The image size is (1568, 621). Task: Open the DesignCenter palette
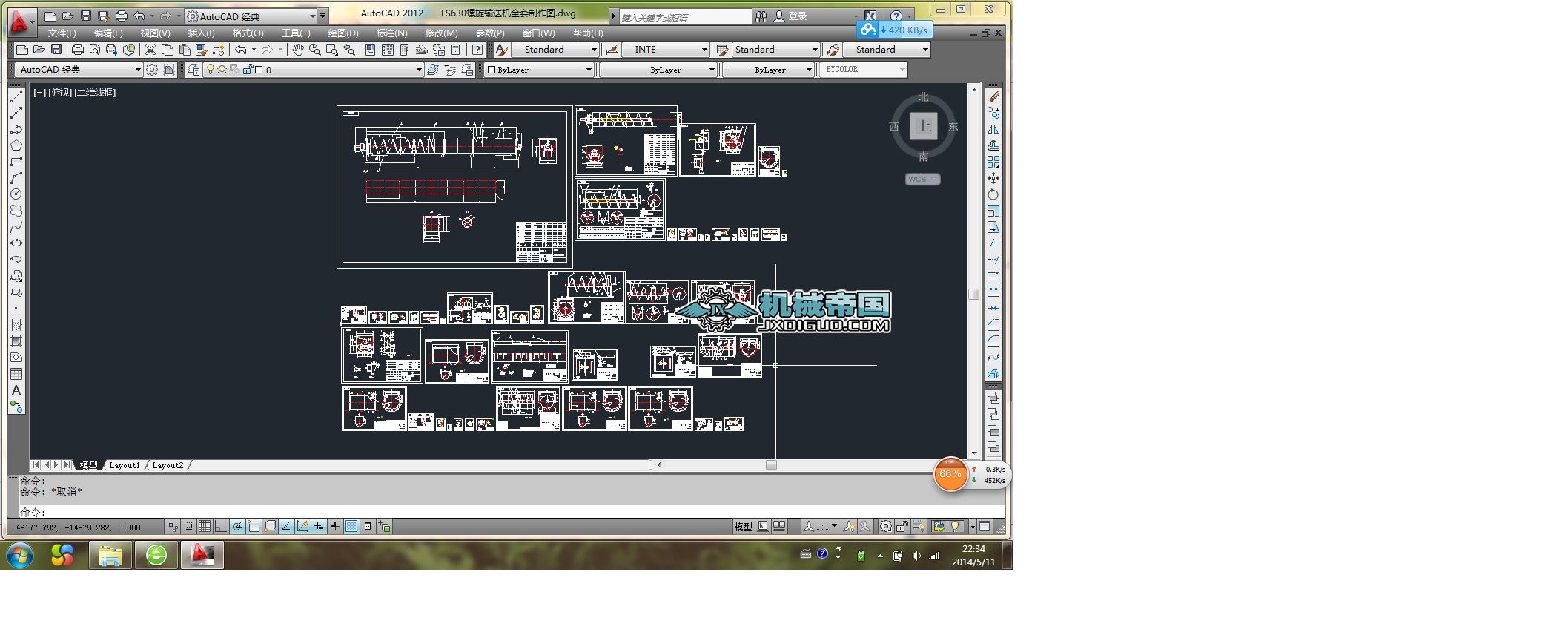[388, 50]
